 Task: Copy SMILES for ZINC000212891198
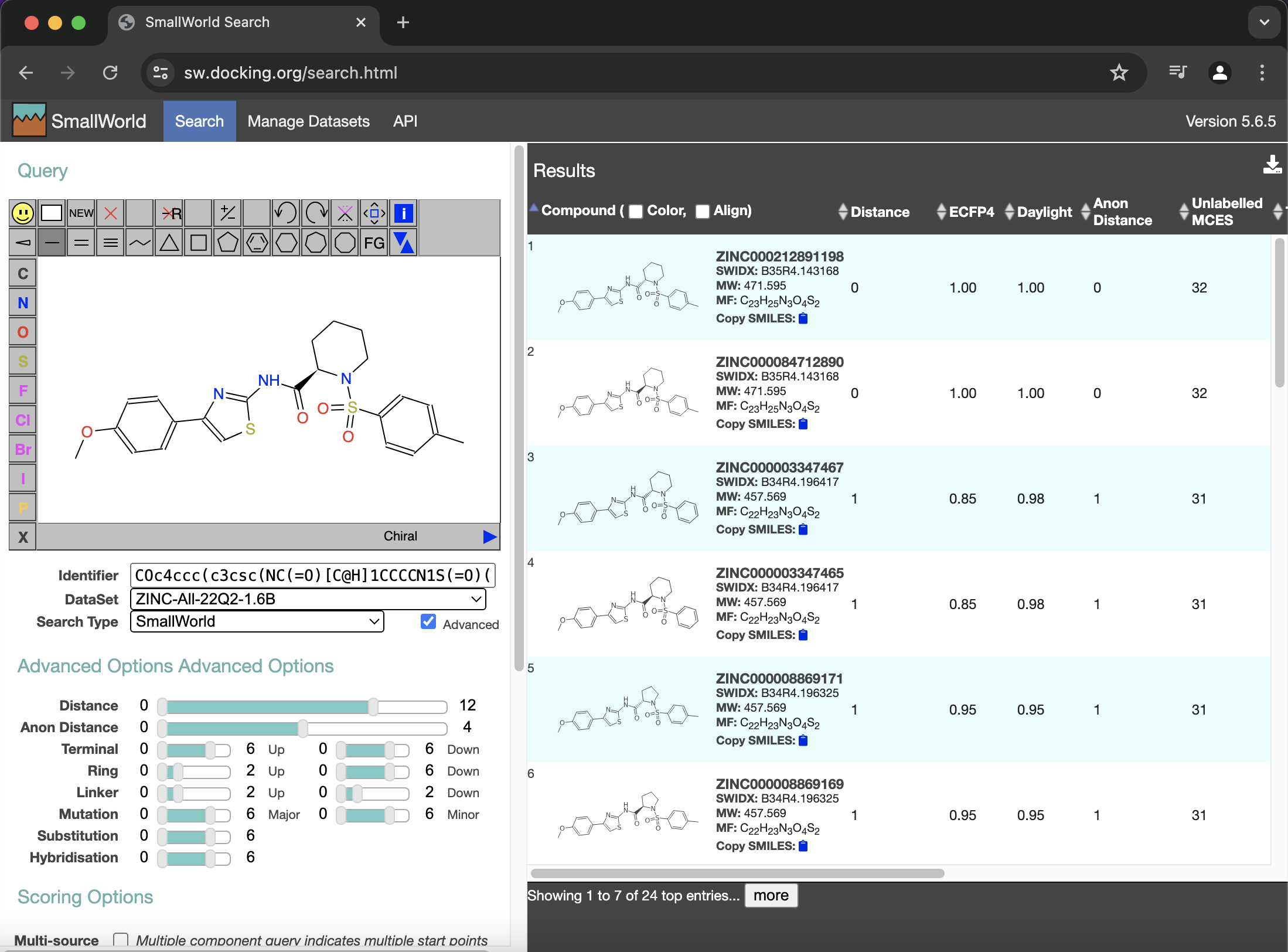pyautogui.click(x=803, y=319)
